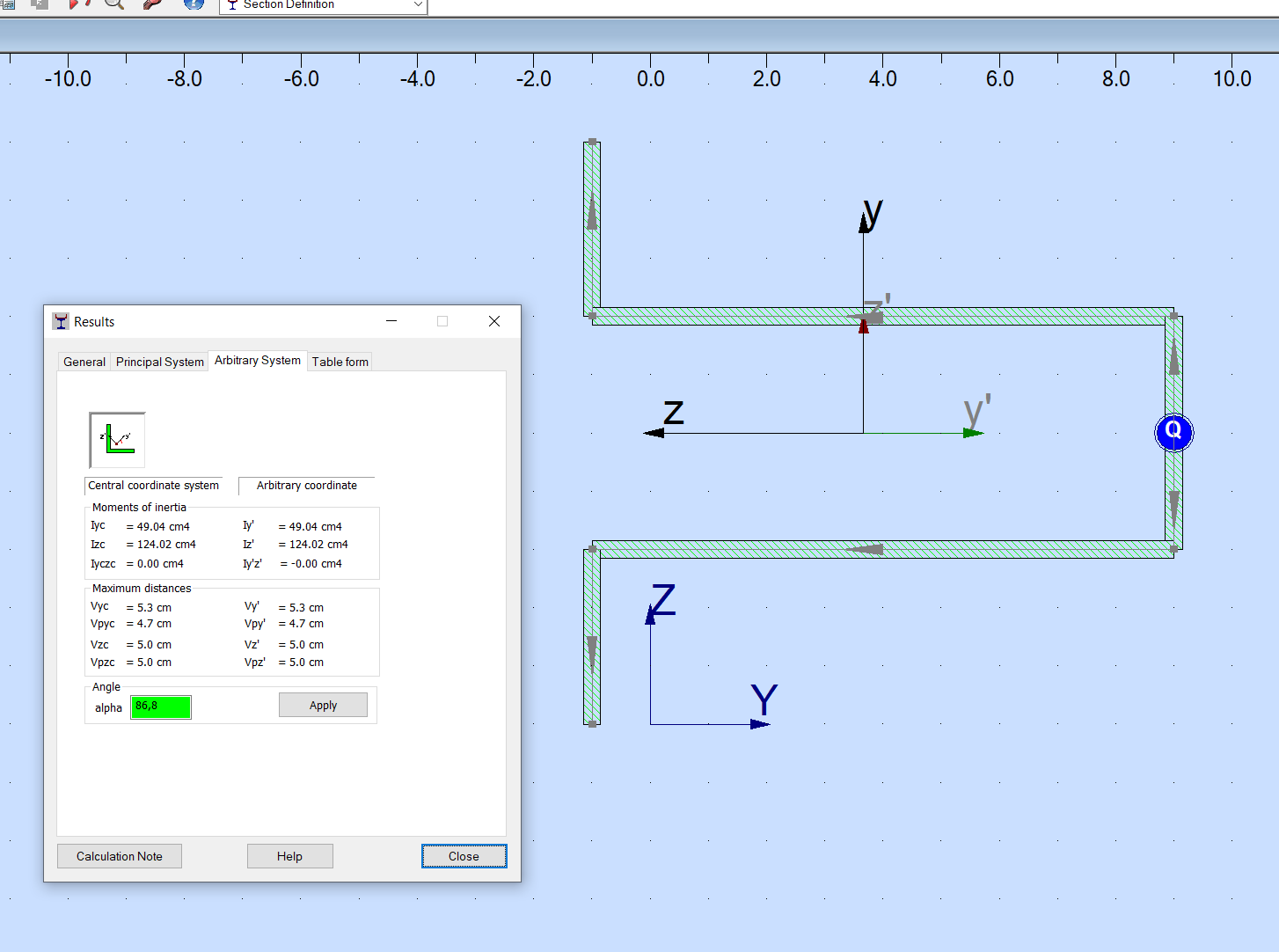Close the Results dialog with Close button
Image resolution: width=1279 pixels, height=952 pixels.
point(464,856)
